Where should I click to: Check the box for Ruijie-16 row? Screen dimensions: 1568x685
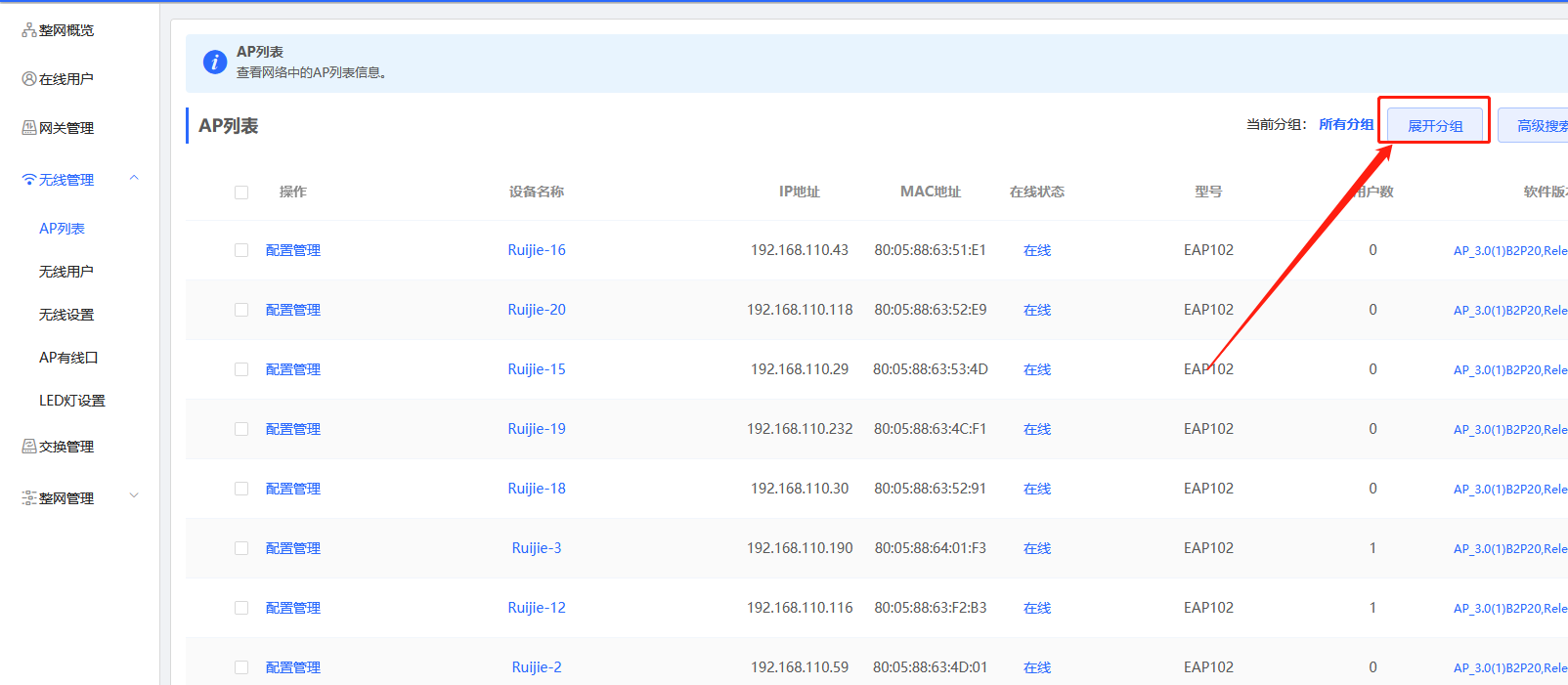(241, 250)
